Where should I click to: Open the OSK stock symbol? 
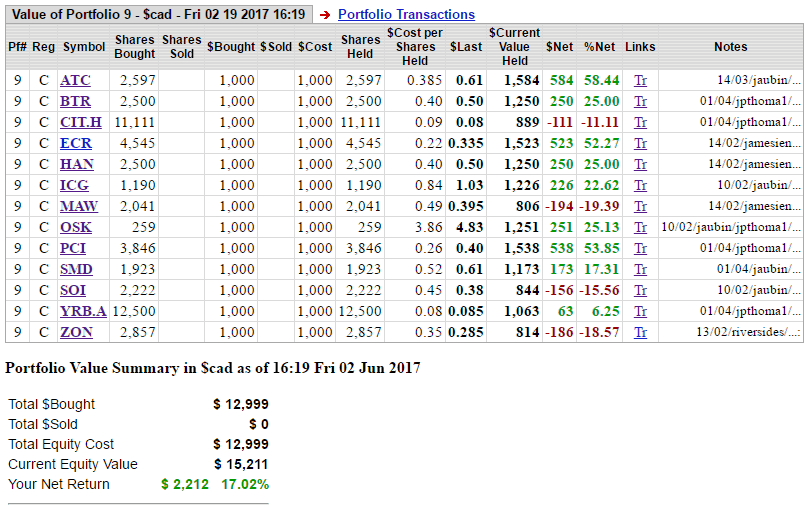[x=76, y=227]
